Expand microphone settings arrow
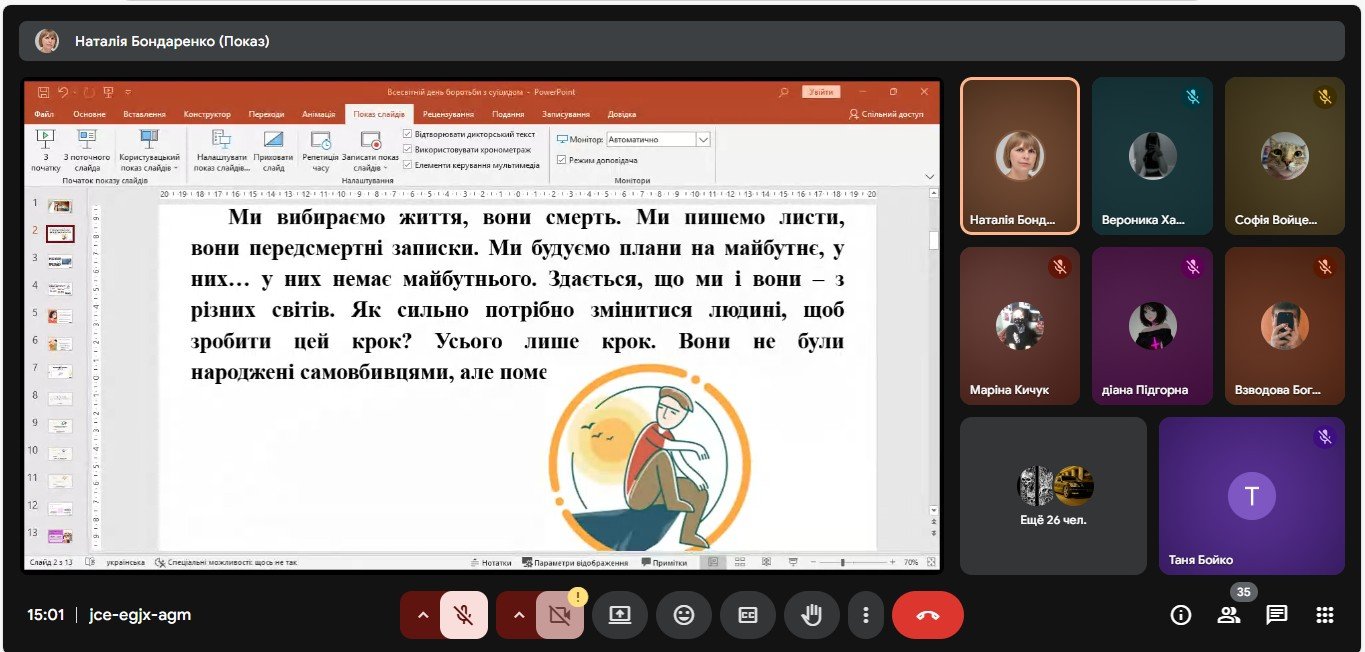1365x652 pixels. click(422, 615)
